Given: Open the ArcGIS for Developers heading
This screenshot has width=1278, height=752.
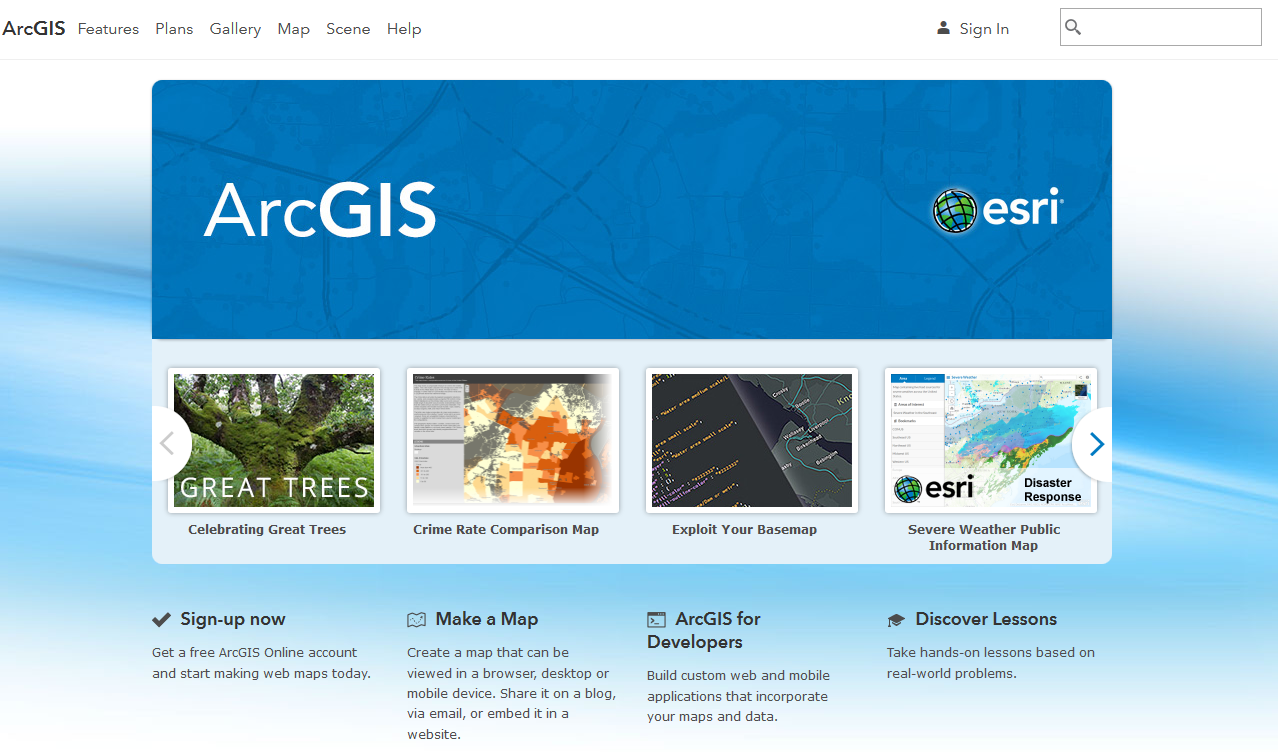Looking at the screenshot, I should tap(704, 631).
